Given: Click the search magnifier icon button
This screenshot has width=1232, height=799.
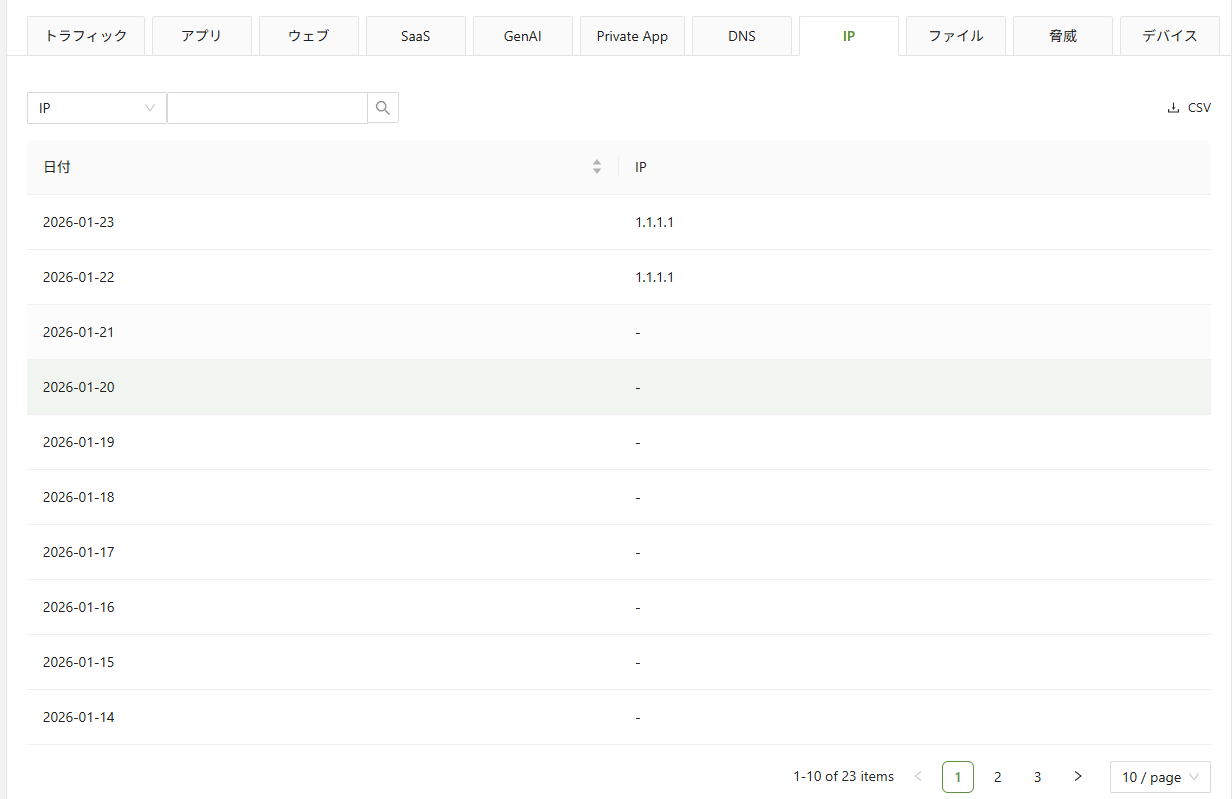Looking at the screenshot, I should (383, 108).
